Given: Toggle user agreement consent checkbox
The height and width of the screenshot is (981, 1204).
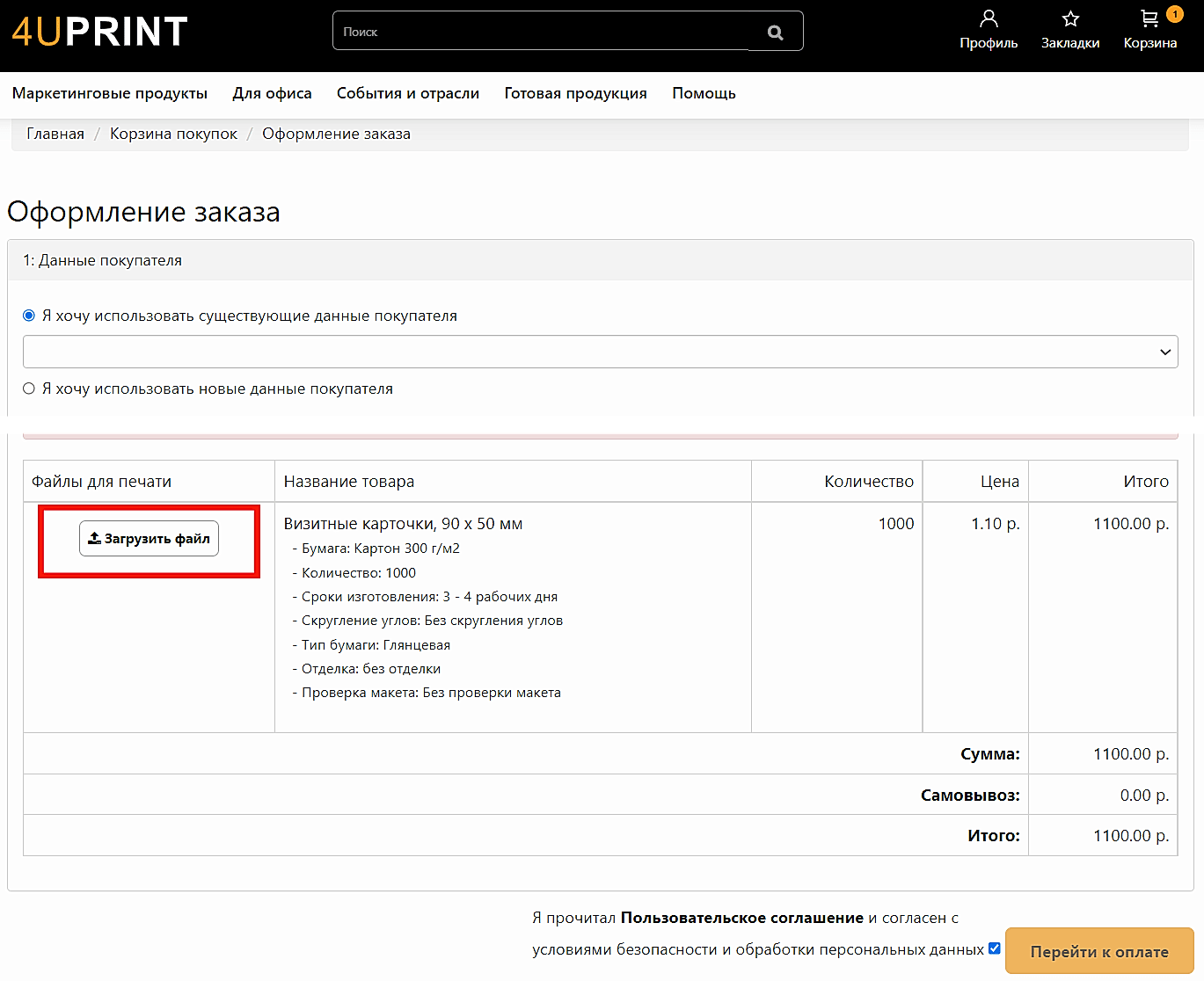Looking at the screenshot, I should [995, 948].
